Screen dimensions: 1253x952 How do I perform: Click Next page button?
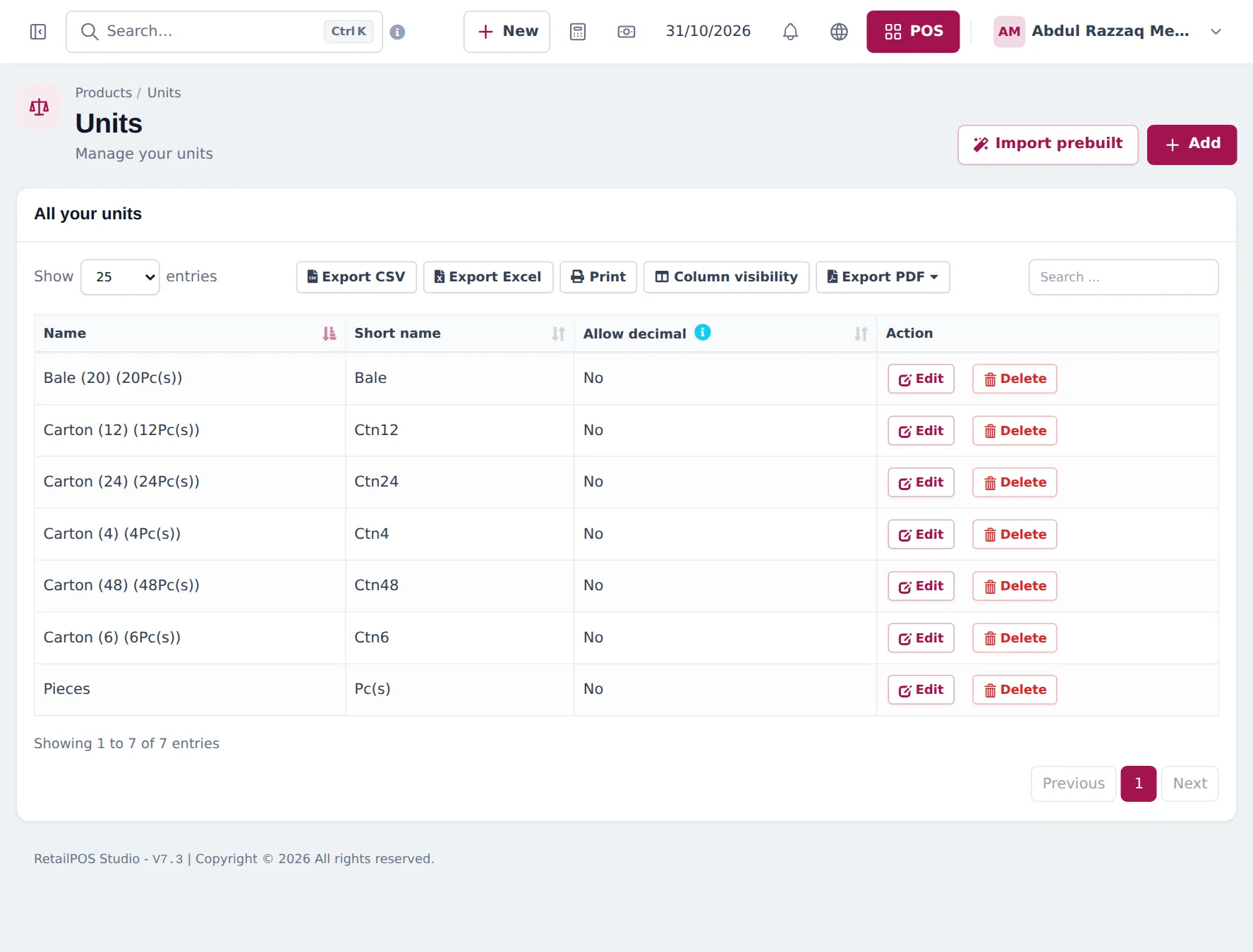click(1190, 783)
